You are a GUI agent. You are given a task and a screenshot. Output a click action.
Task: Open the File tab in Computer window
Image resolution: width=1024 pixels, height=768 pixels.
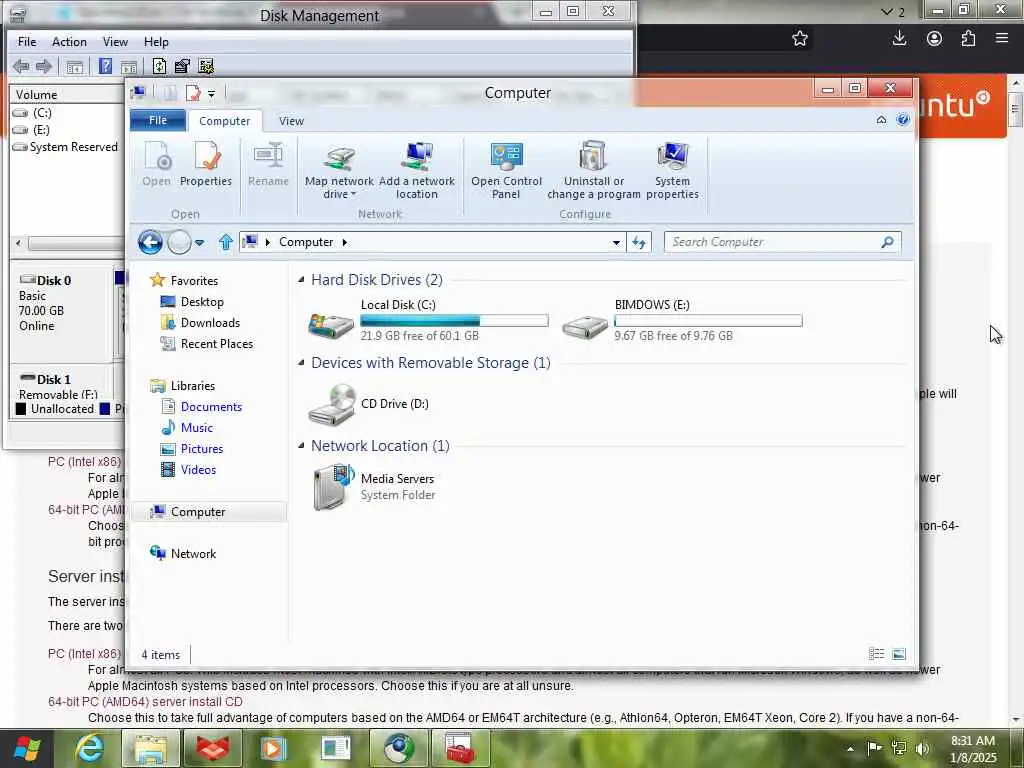click(x=158, y=120)
